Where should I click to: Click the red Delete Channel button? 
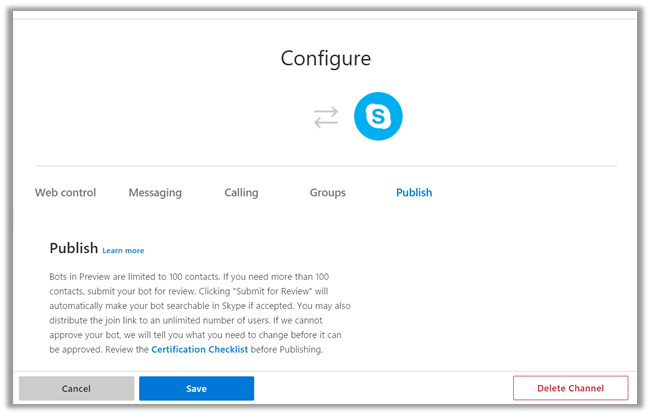coord(570,389)
